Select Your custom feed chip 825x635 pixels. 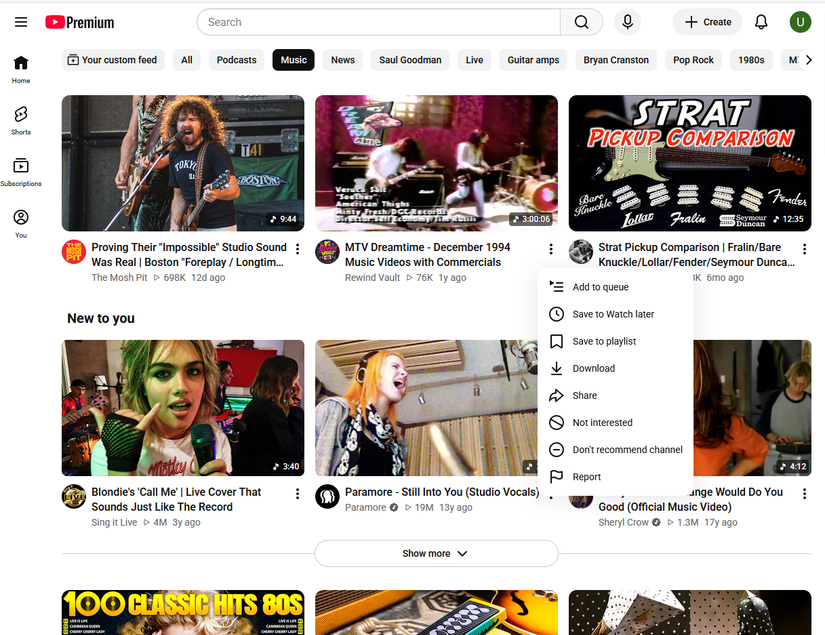coord(113,60)
